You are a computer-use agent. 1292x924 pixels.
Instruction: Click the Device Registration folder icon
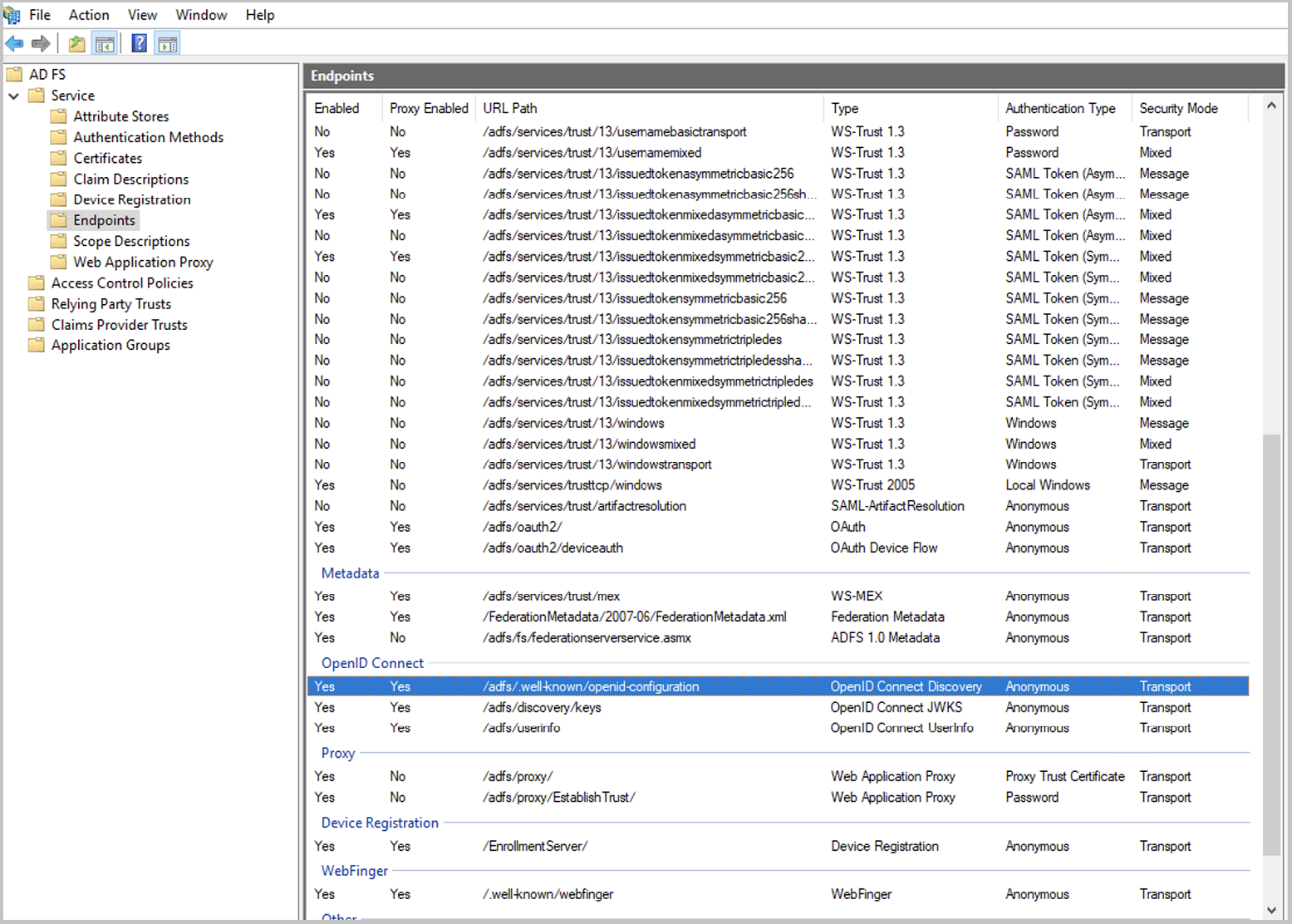(x=59, y=199)
